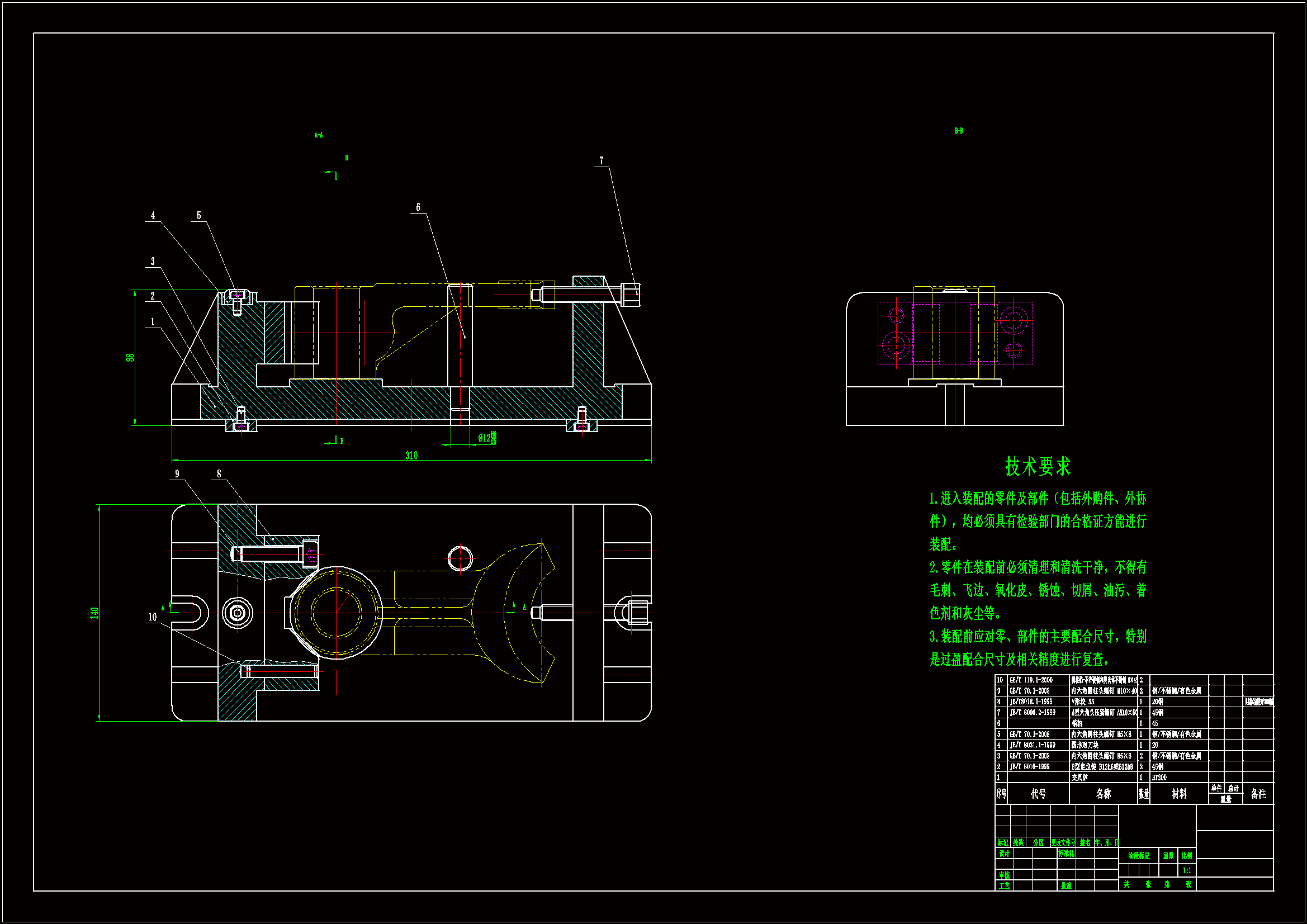The height and width of the screenshot is (924, 1307).
Task: Click the 140 width dimension text
Action: tap(94, 613)
